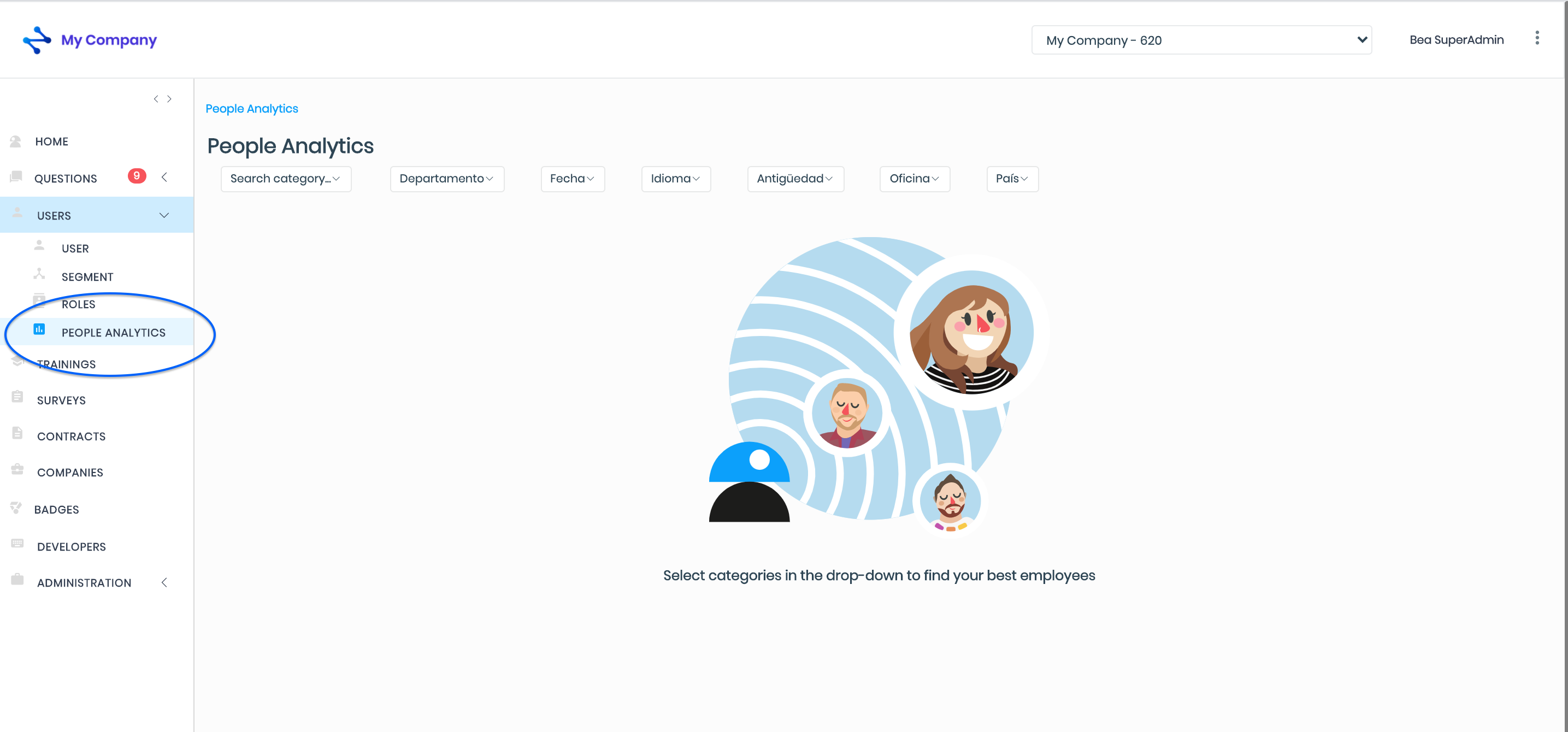This screenshot has width=1568, height=732.
Task: Click the Bea SuperAdmin username
Action: [x=1455, y=40]
